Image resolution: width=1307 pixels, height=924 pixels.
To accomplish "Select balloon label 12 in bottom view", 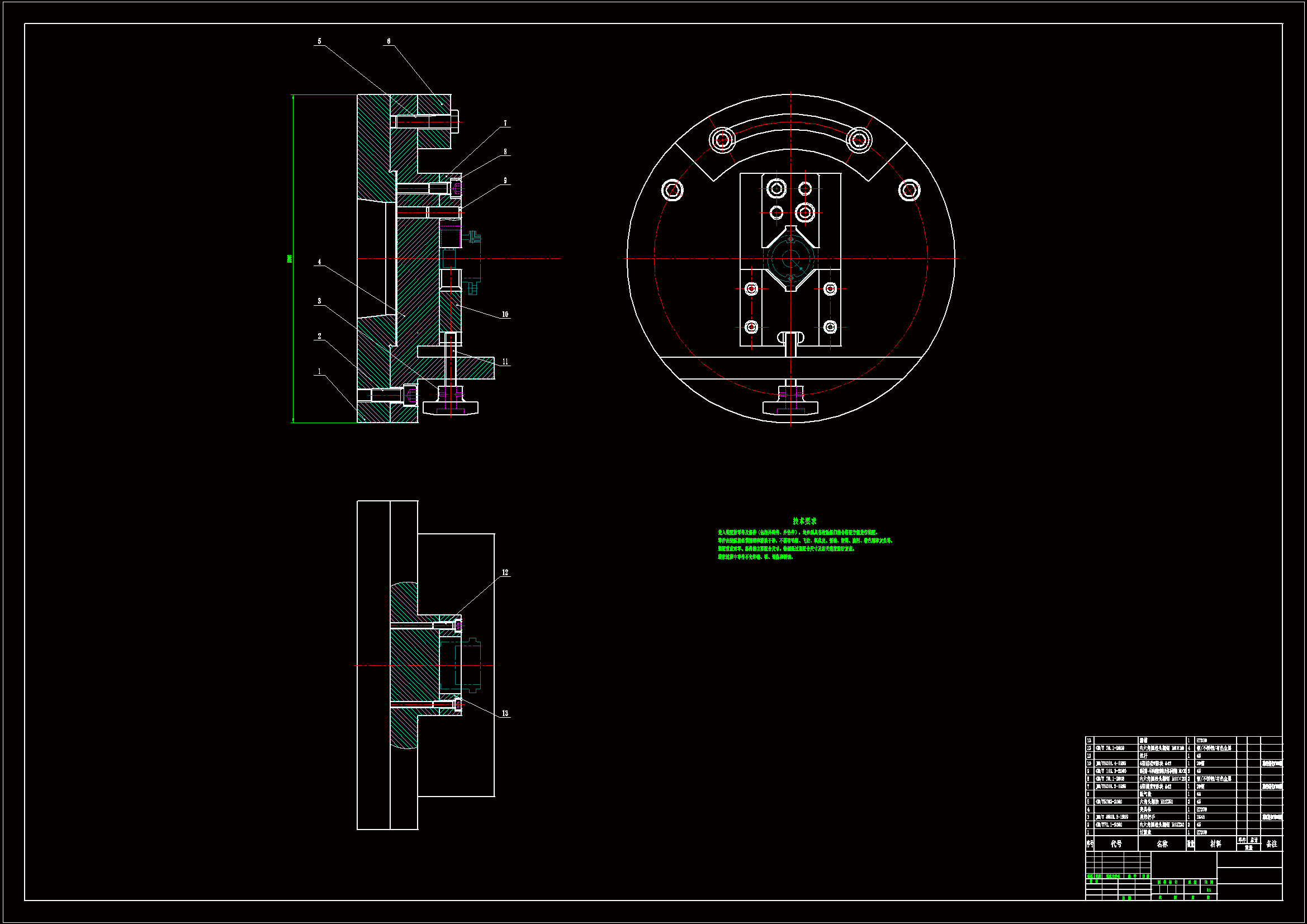I will click(x=505, y=573).
